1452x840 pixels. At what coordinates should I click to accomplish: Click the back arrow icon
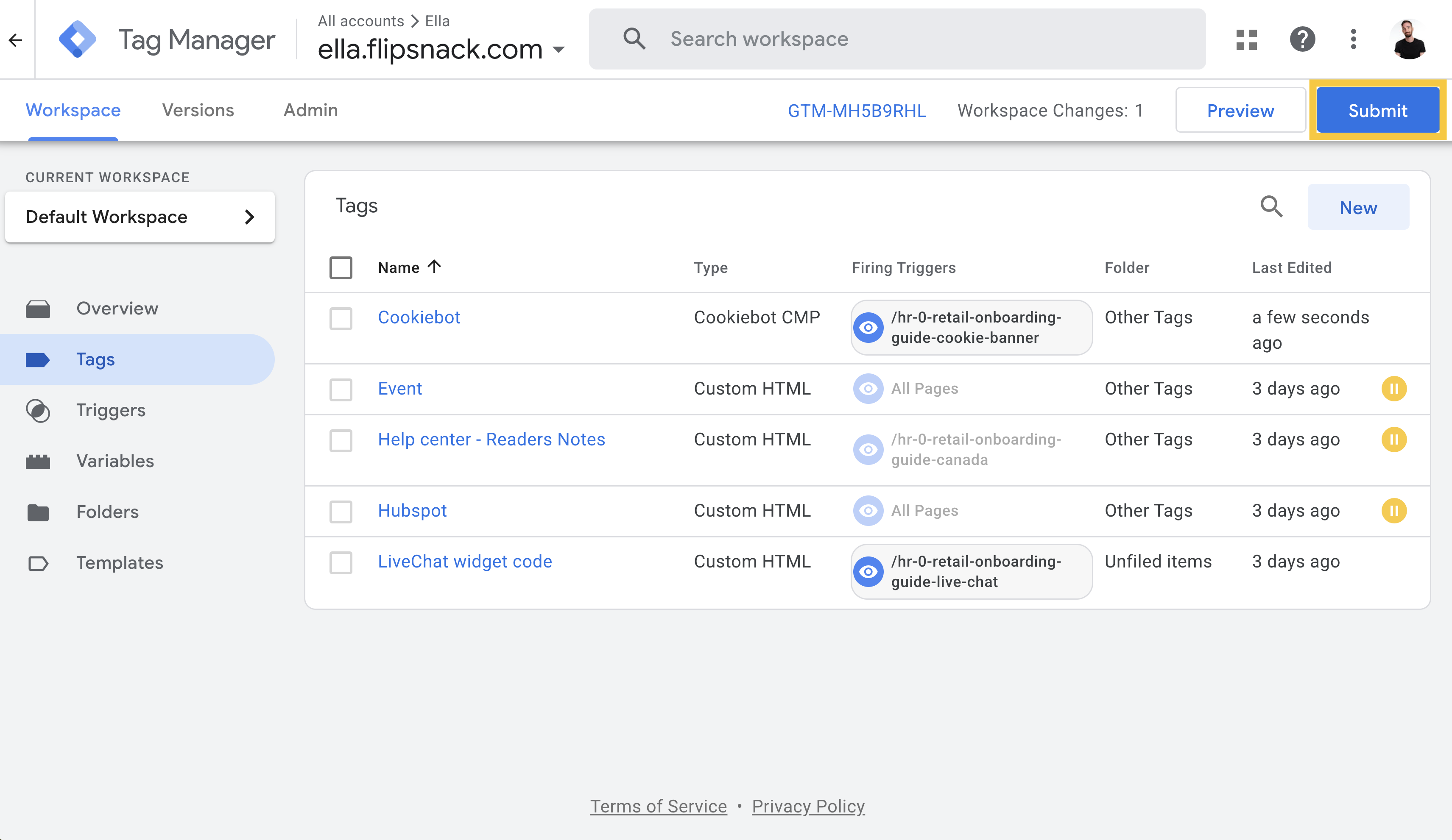click(x=16, y=40)
